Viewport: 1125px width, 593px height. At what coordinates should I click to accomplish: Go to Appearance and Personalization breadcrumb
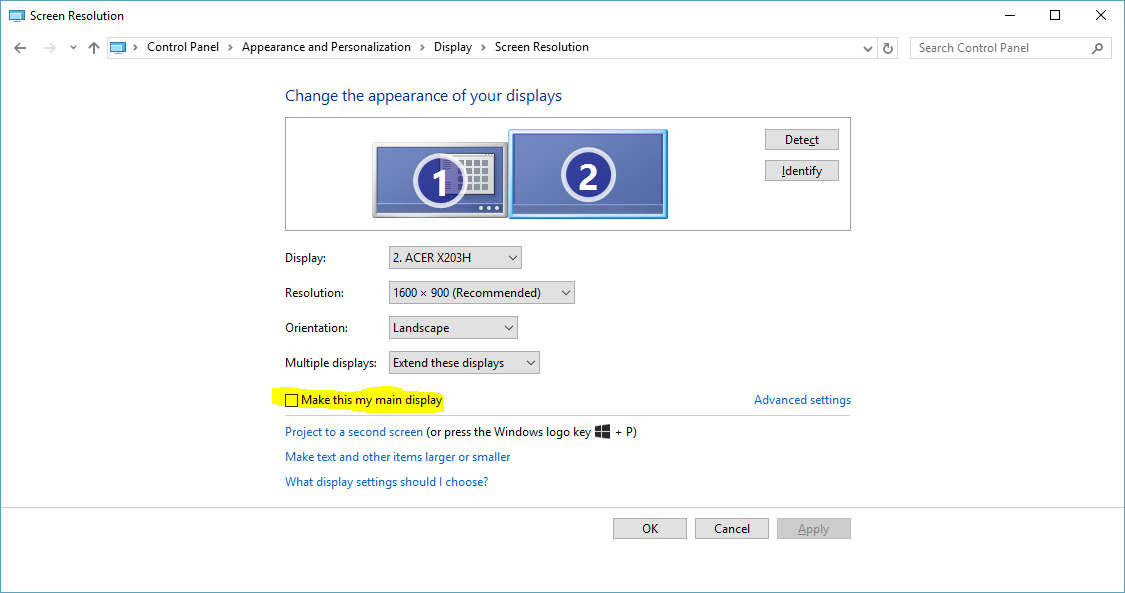[x=326, y=47]
